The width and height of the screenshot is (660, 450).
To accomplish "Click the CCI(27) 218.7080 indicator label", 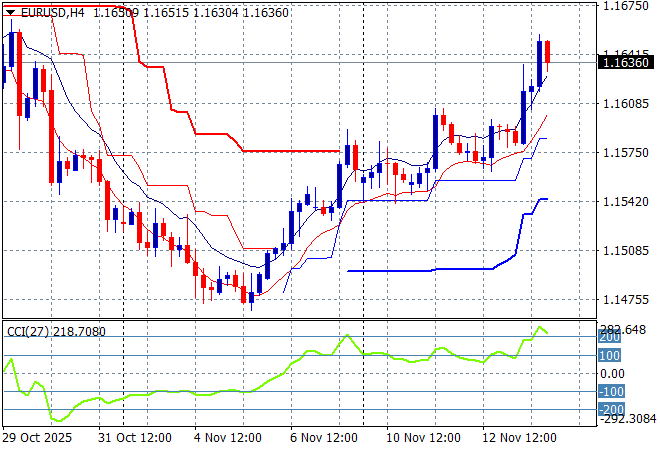I will [x=56, y=332].
